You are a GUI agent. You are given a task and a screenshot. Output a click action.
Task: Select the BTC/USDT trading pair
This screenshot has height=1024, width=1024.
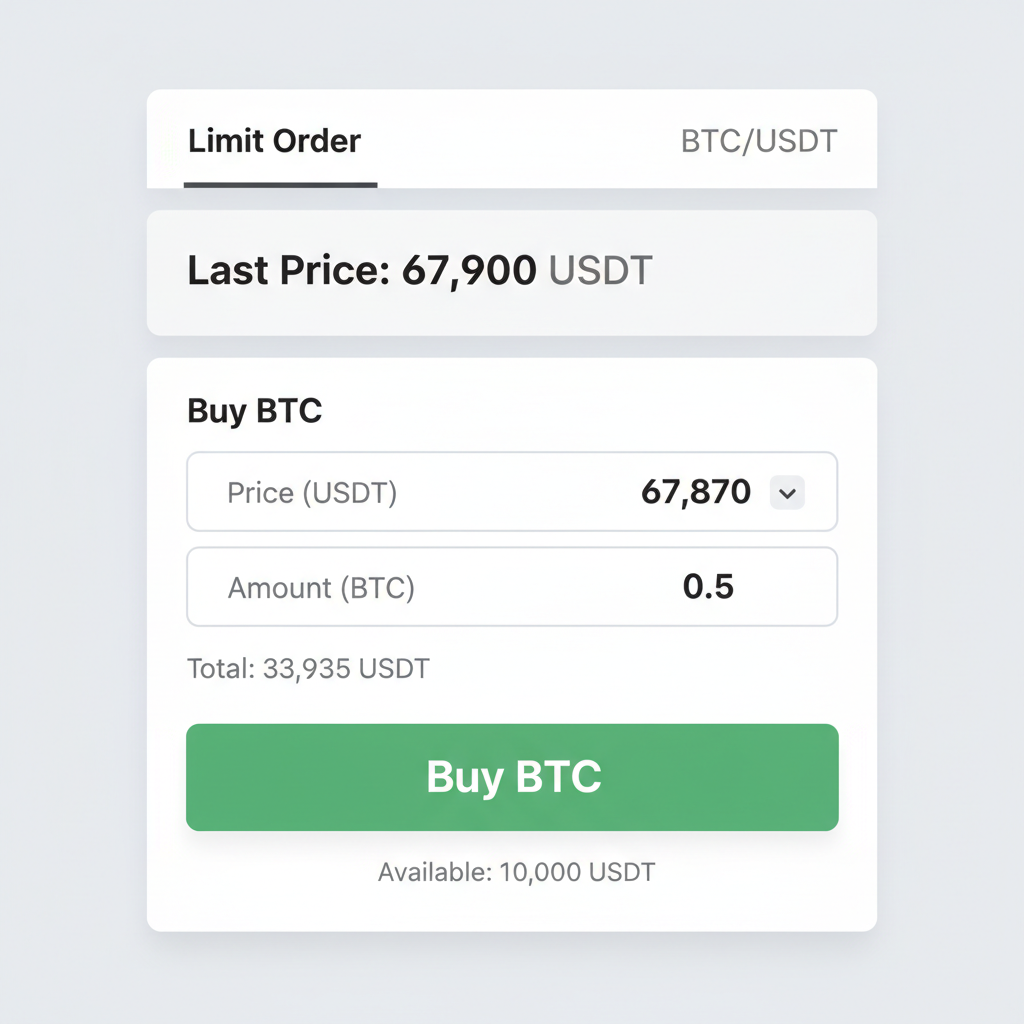point(758,141)
